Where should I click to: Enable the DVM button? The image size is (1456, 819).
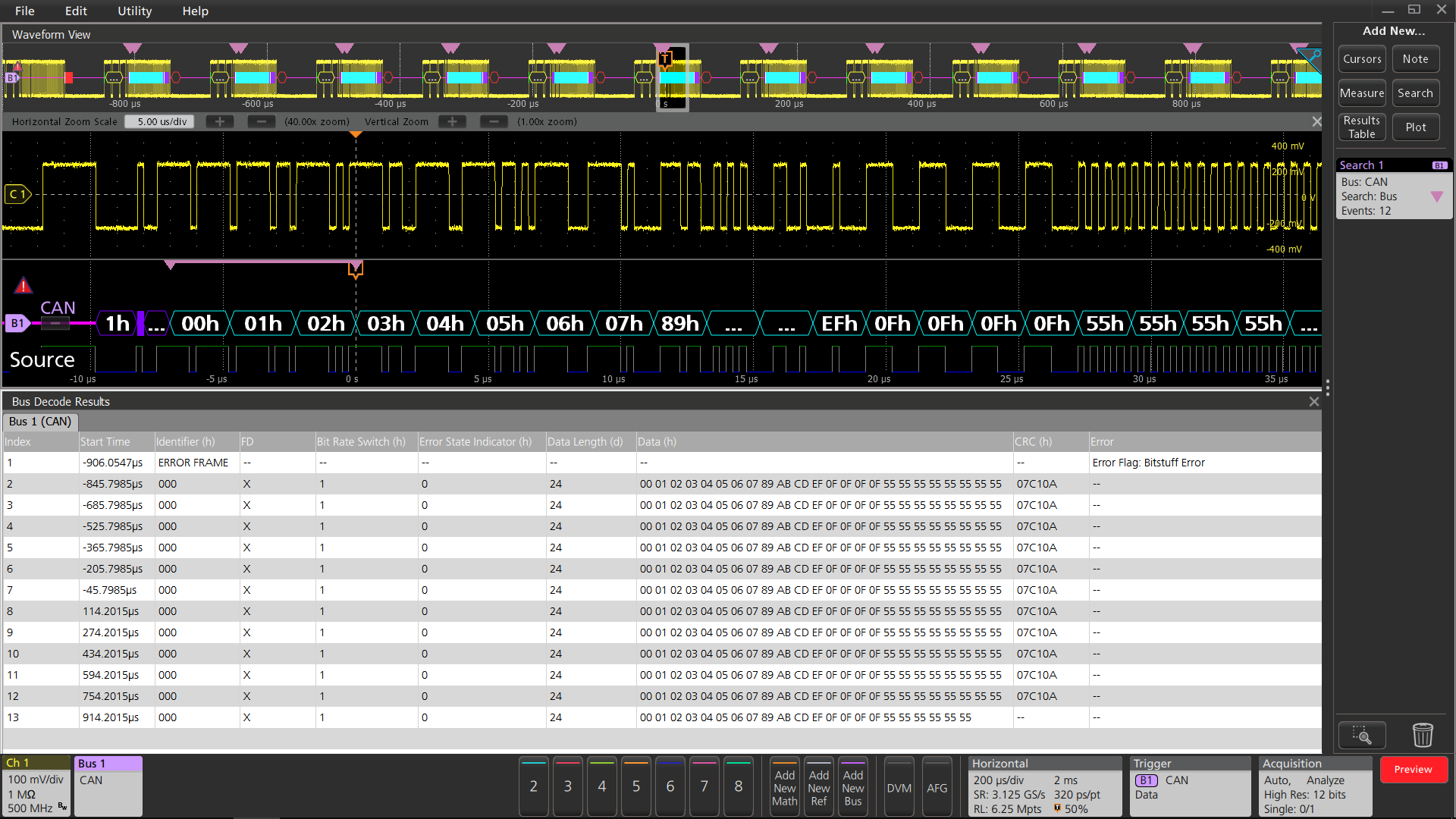899,788
